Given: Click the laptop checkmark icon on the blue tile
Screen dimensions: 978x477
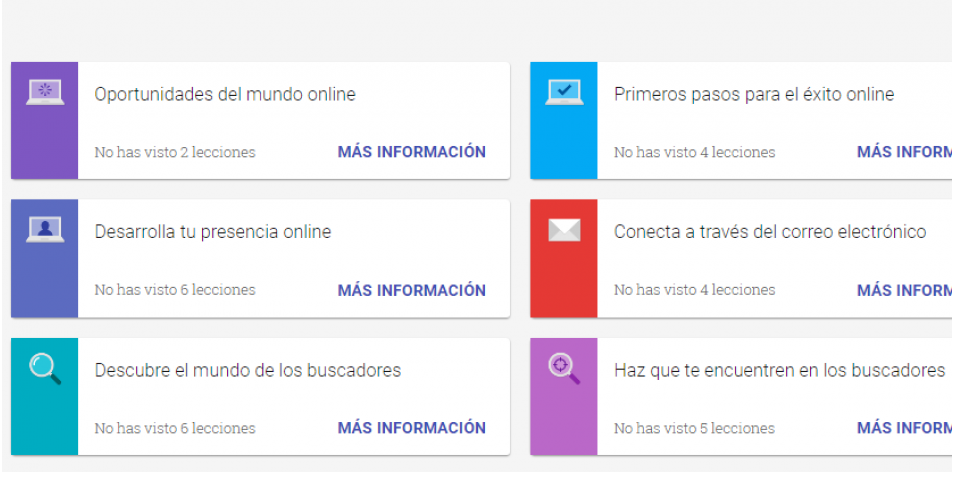Looking at the screenshot, I should pyautogui.click(x=564, y=93).
